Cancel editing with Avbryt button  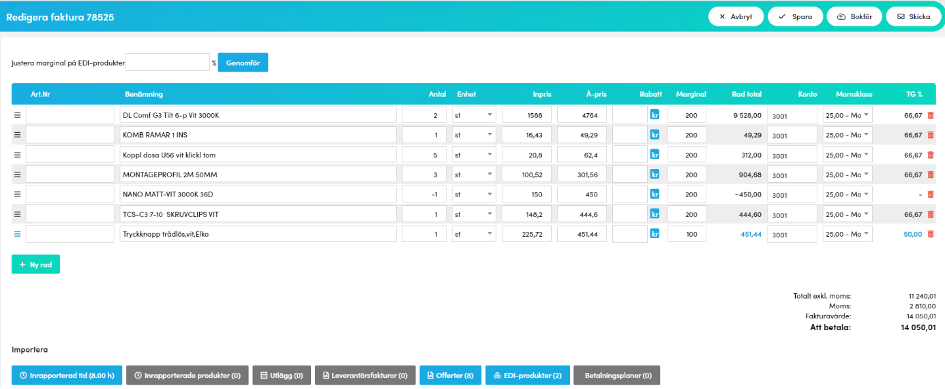736,17
